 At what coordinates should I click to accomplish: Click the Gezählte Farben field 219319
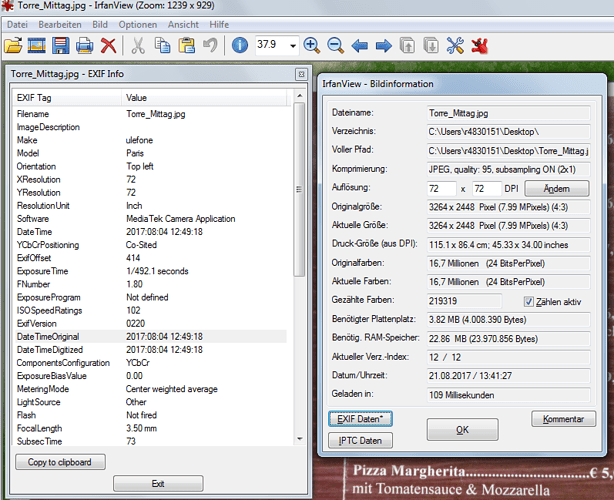point(464,301)
